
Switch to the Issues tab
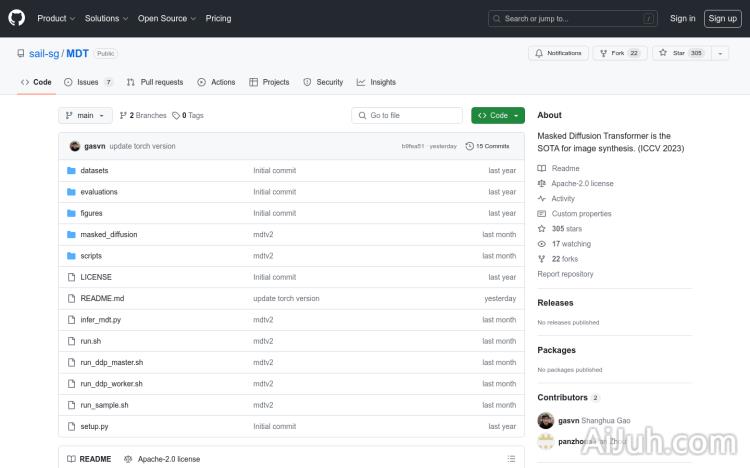point(88,82)
